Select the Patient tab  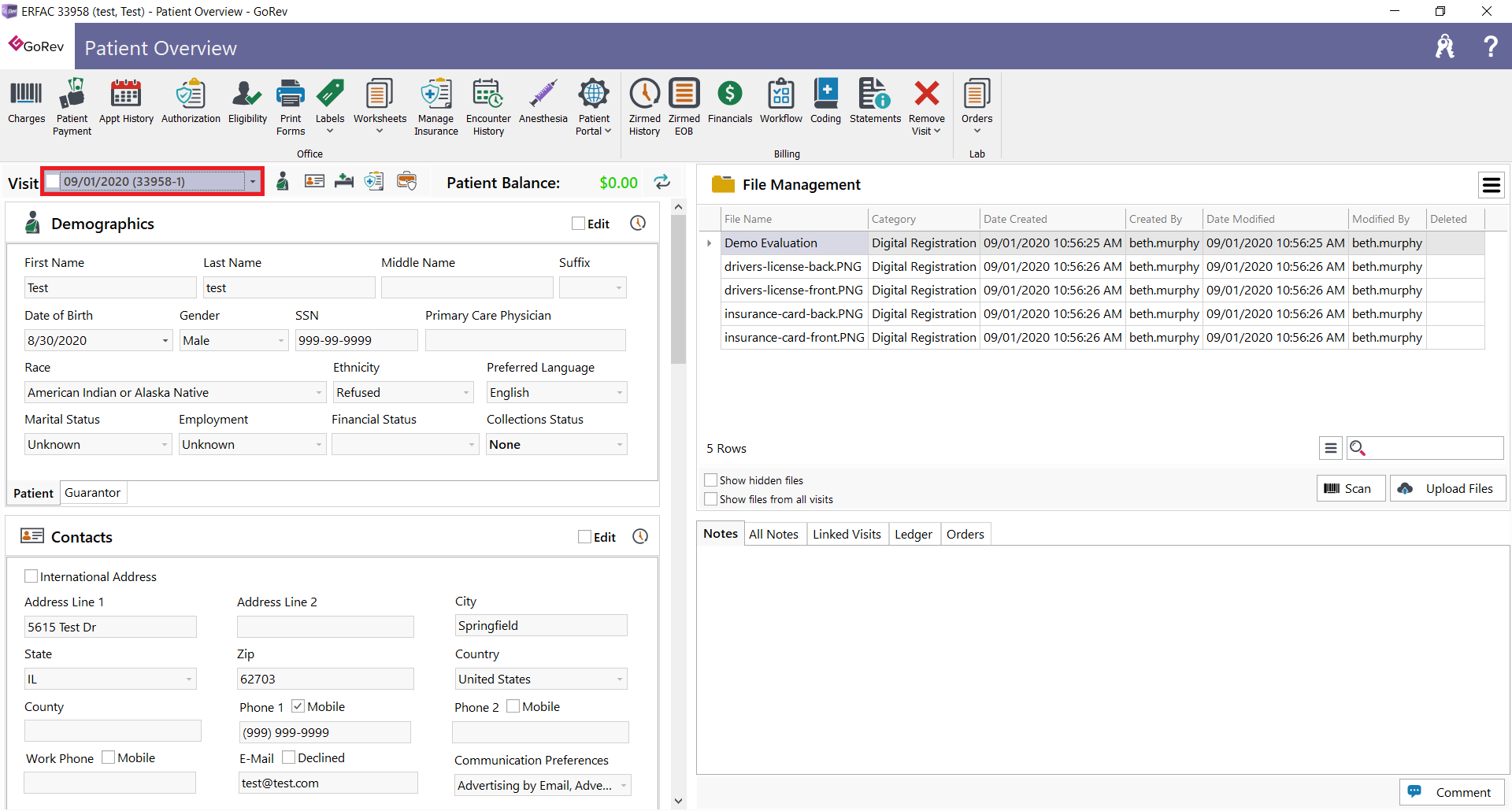point(33,493)
